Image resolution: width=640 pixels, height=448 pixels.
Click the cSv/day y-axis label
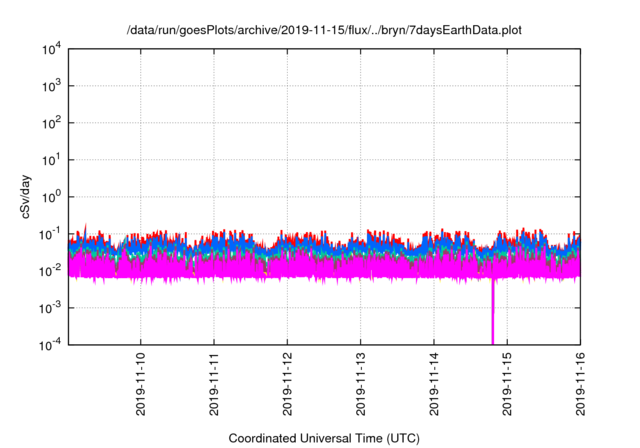pyautogui.click(x=25, y=197)
